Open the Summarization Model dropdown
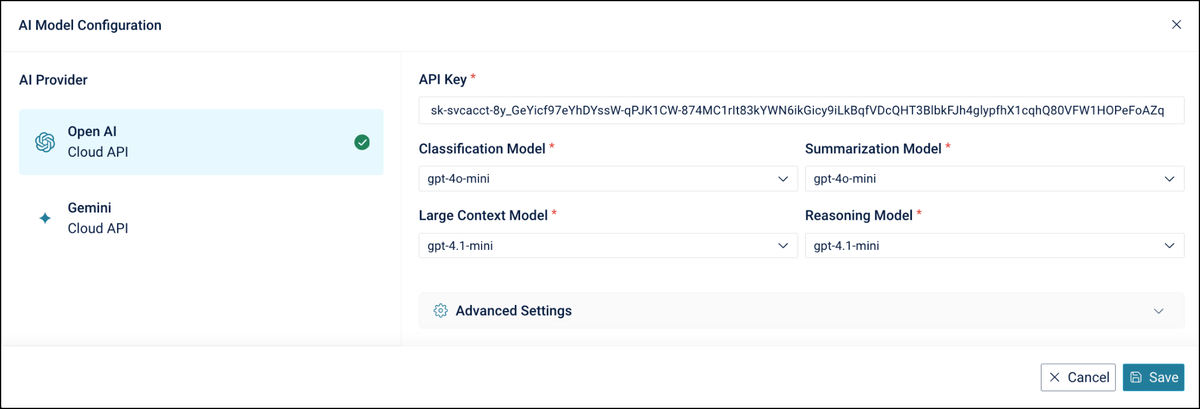 [x=994, y=179]
